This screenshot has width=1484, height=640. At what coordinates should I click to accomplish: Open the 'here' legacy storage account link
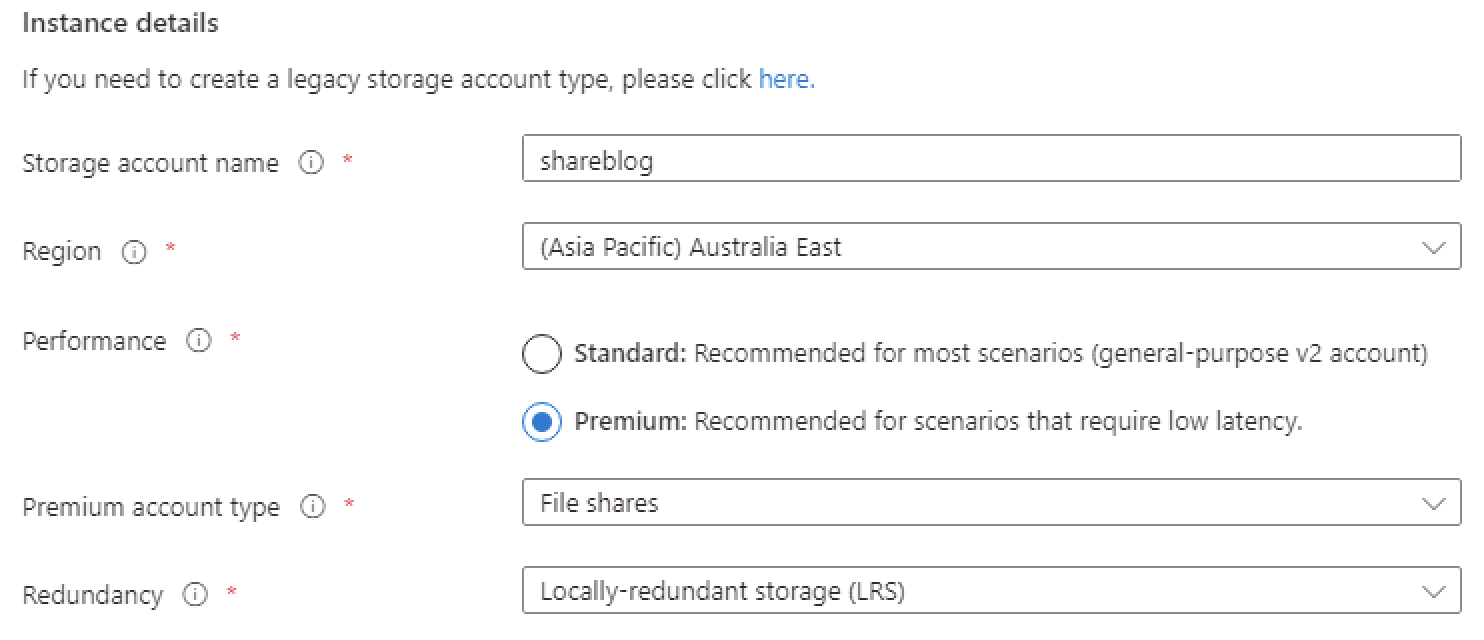click(786, 79)
